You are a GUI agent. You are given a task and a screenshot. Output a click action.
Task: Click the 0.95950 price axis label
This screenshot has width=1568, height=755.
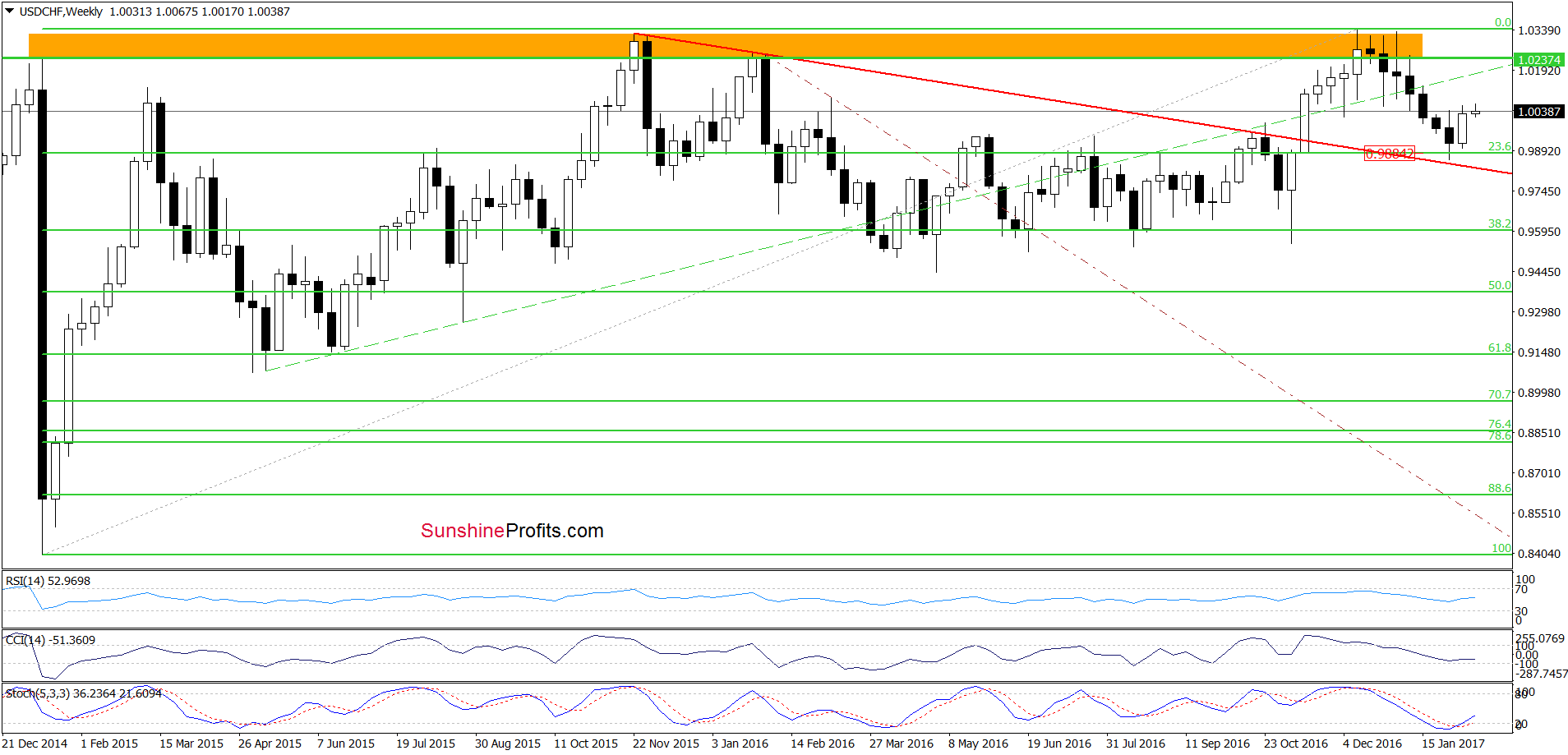[1538, 232]
